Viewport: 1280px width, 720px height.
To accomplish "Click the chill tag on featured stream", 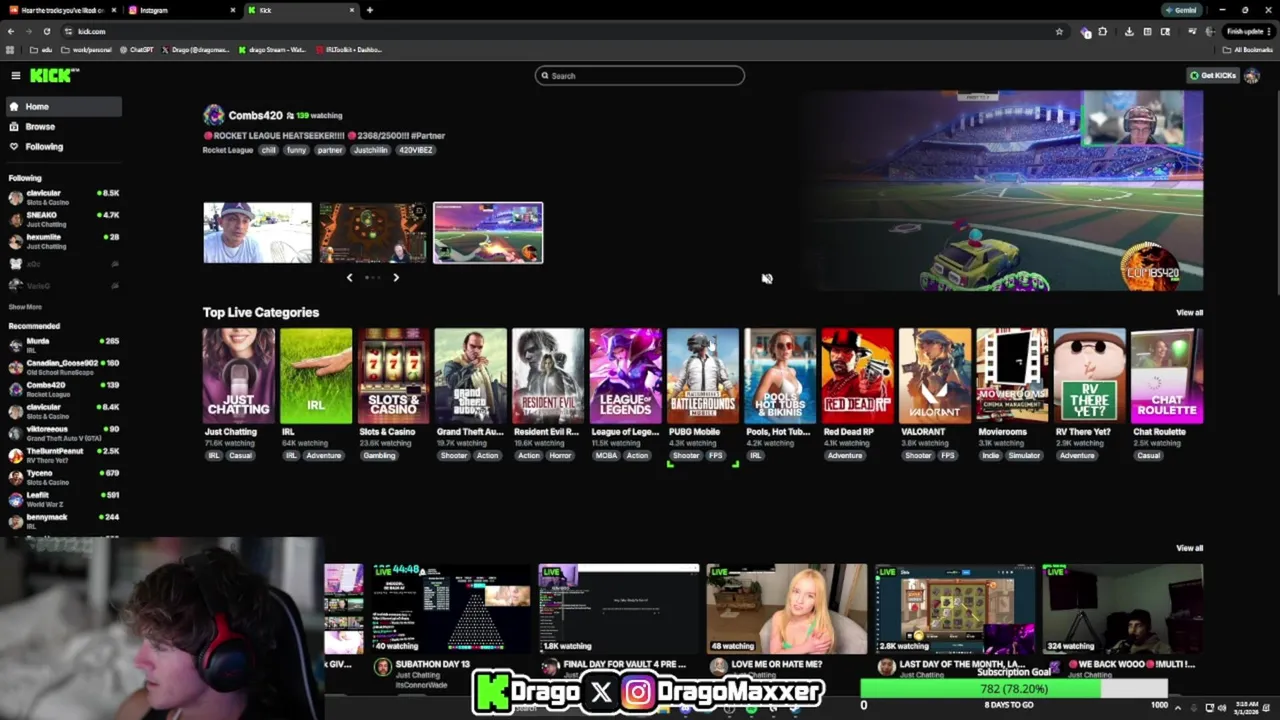I will pyautogui.click(x=268, y=150).
